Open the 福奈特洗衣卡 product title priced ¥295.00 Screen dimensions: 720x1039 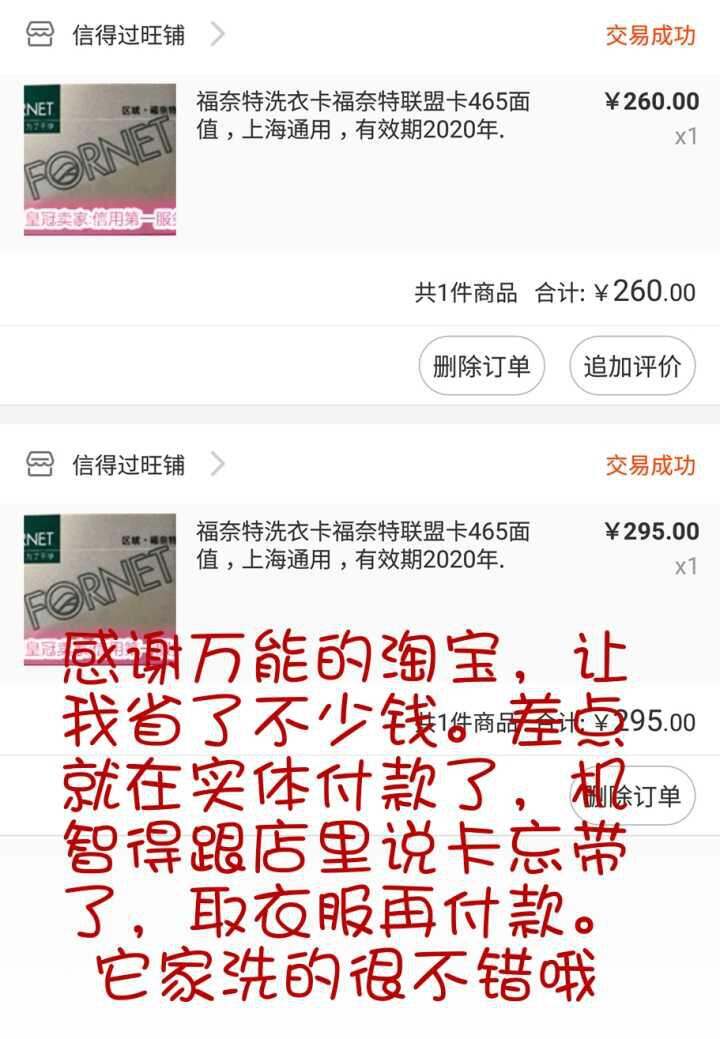pyautogui.click(x=363, y=545)
